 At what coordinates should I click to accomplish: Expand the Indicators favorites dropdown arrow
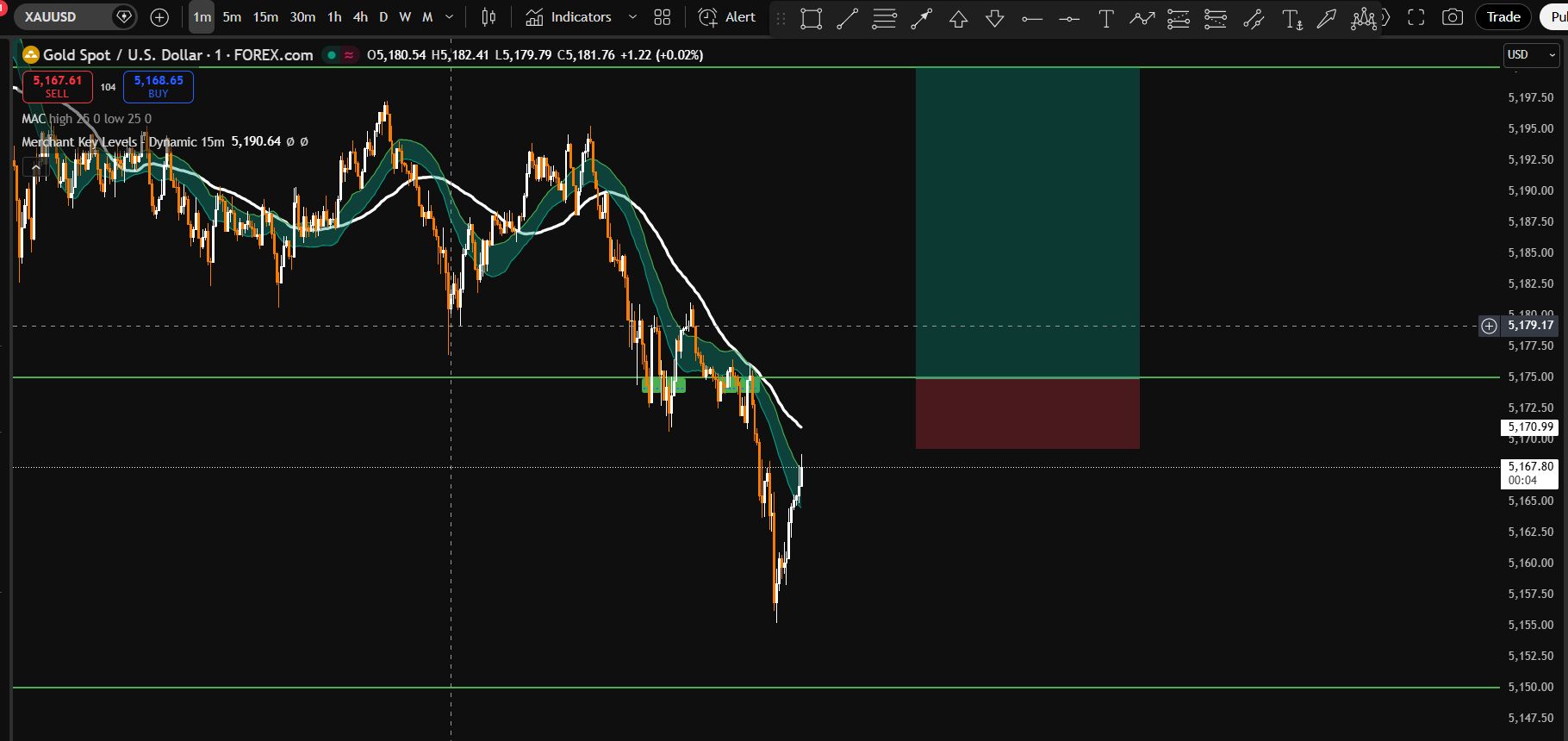[633, 17]
